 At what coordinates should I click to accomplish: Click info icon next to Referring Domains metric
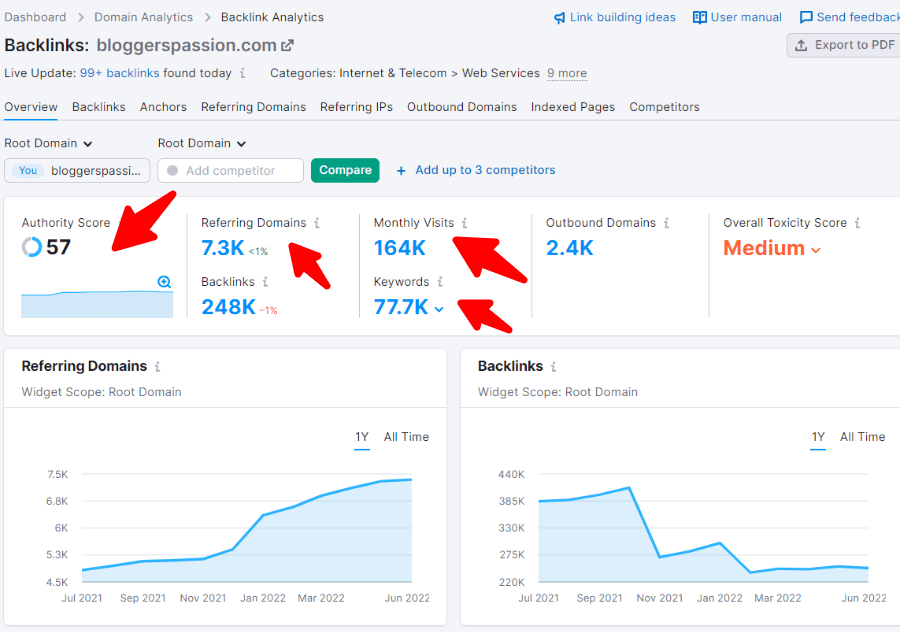point(317,223)
